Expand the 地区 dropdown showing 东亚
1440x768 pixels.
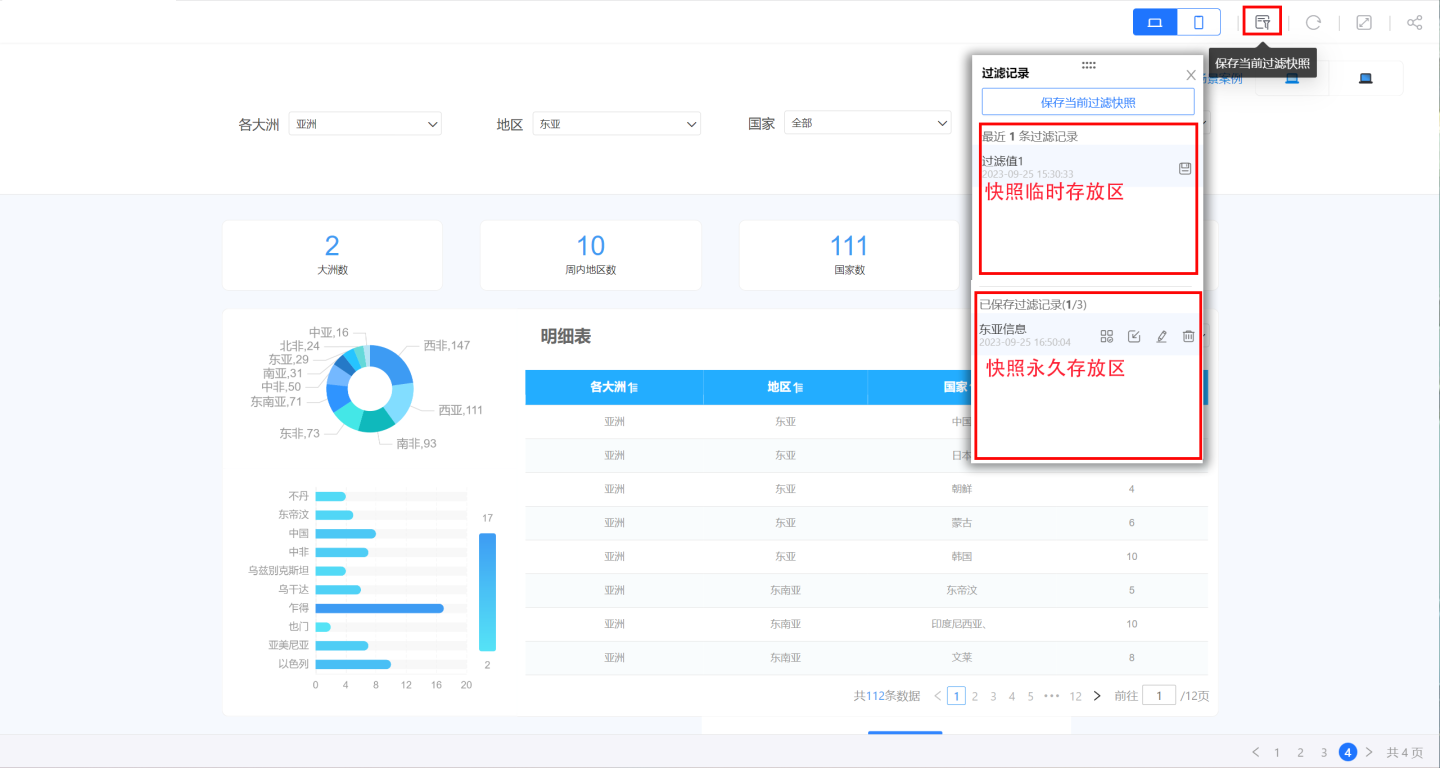click(616, 124)
